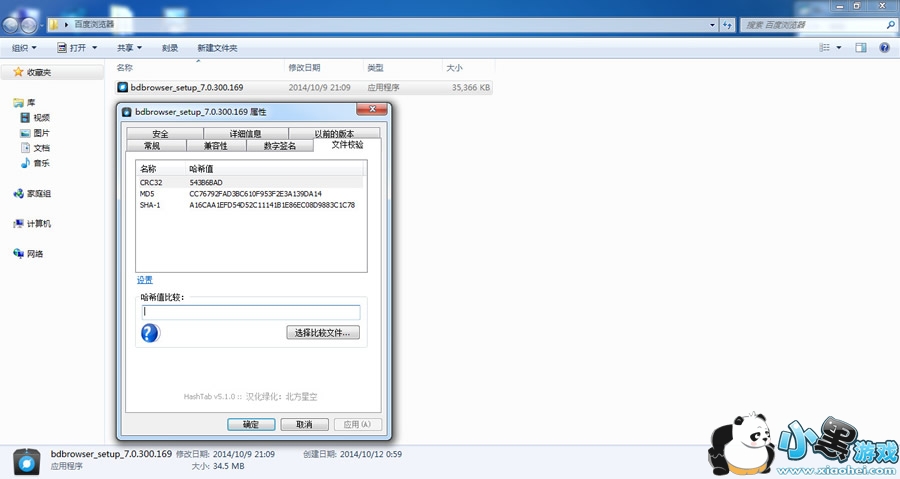This screenshot has height=479, width=900.
Task: Select the MD5 hash row
Action: [250, 194]
